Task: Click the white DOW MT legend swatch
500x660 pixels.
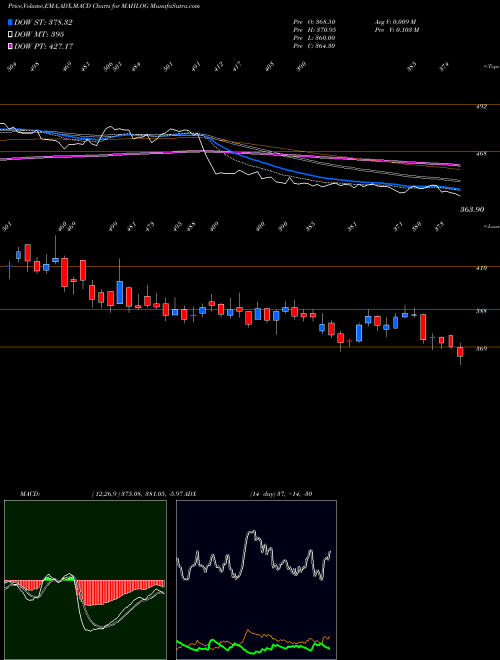Action: pyautogui.click(x=11, y=34)
